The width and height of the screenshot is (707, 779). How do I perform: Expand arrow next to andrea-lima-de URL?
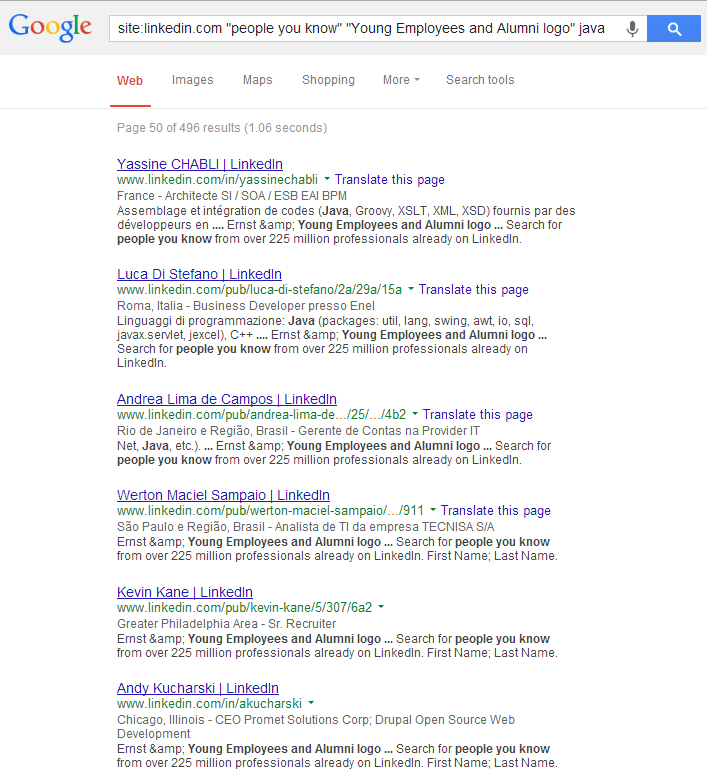point(415,413)
